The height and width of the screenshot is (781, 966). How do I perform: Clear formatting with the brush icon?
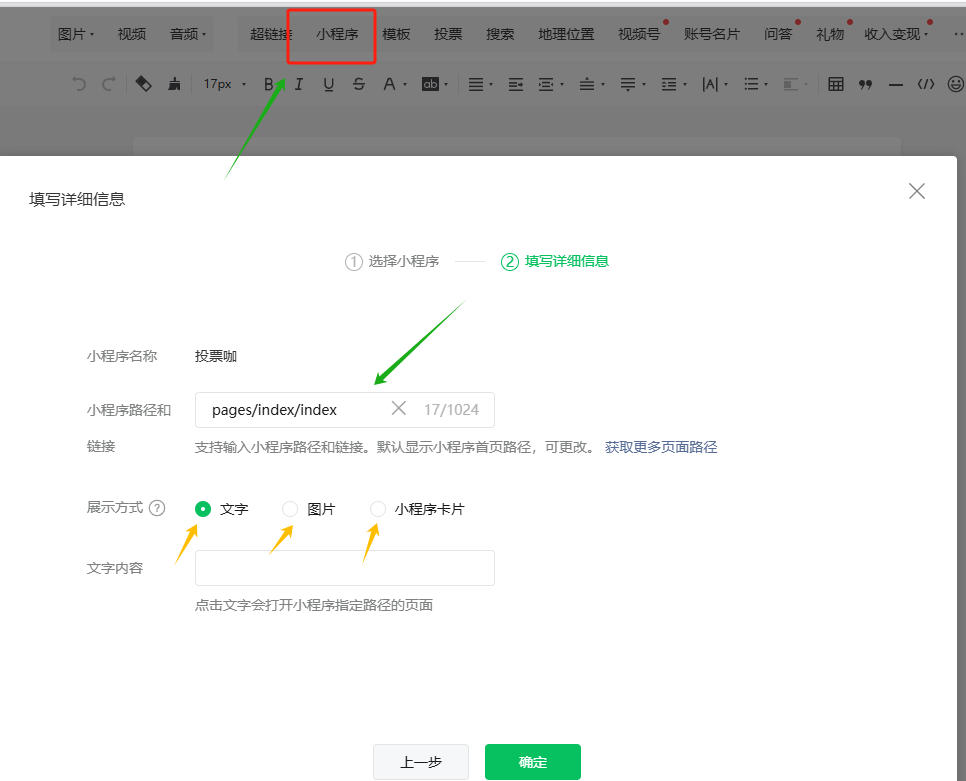(174, 84)
